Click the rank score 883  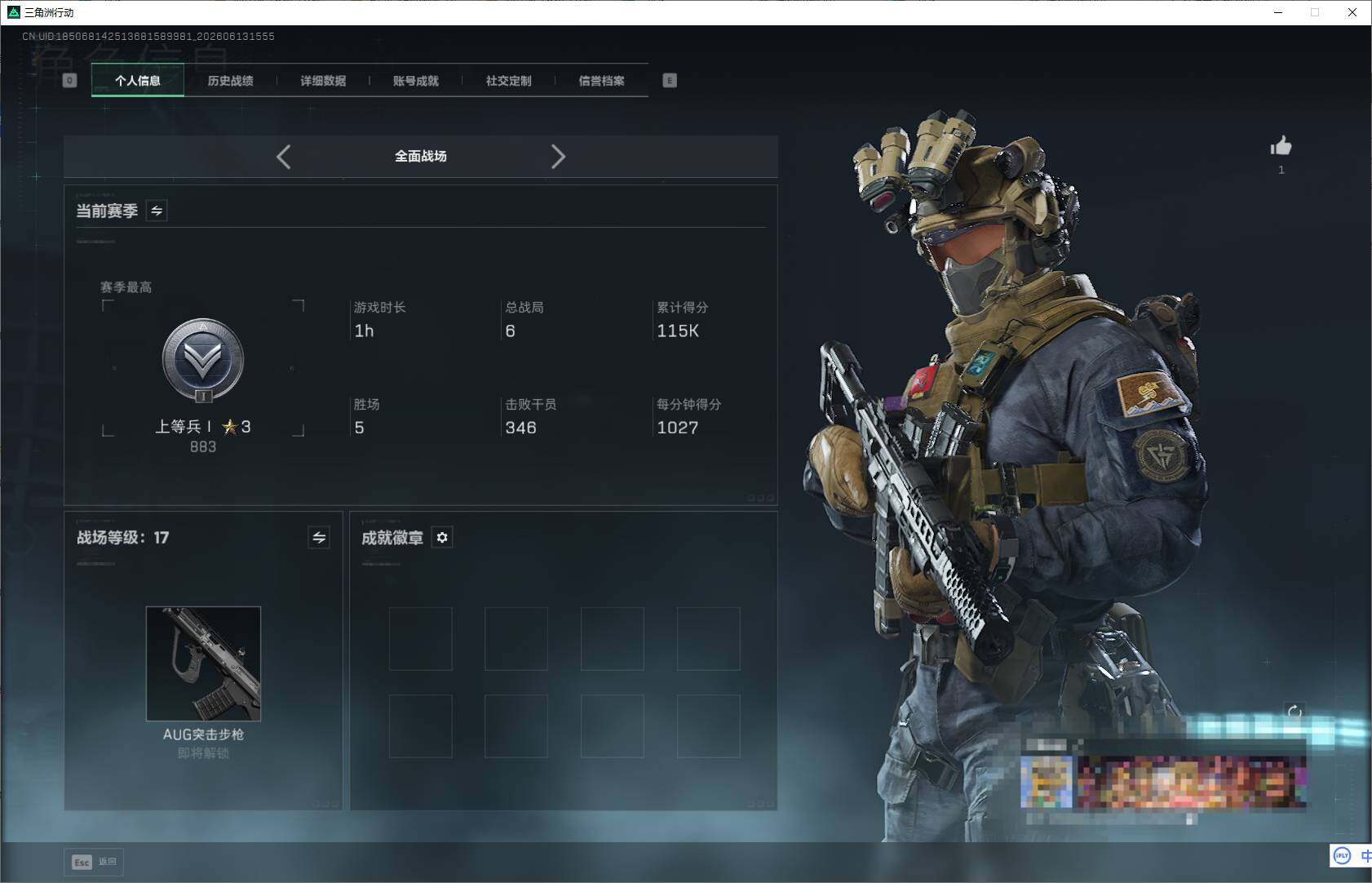point(203,446)
